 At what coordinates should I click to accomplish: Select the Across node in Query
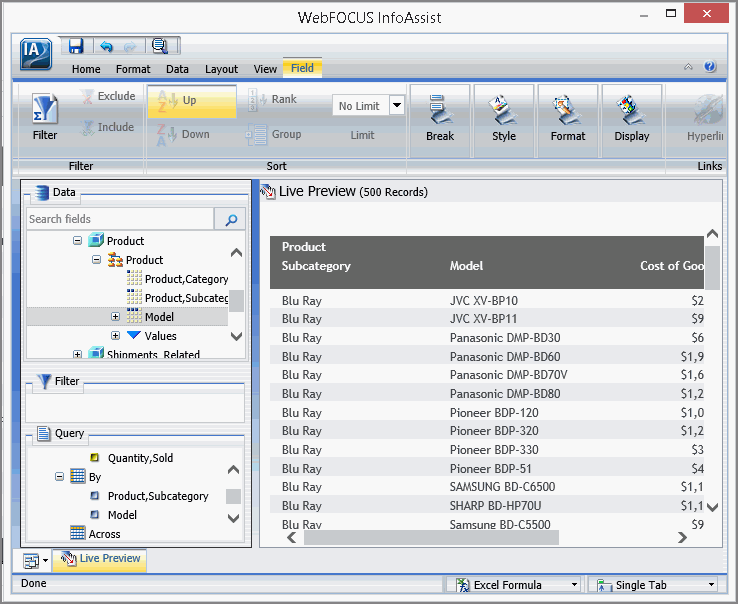(104, 534)
